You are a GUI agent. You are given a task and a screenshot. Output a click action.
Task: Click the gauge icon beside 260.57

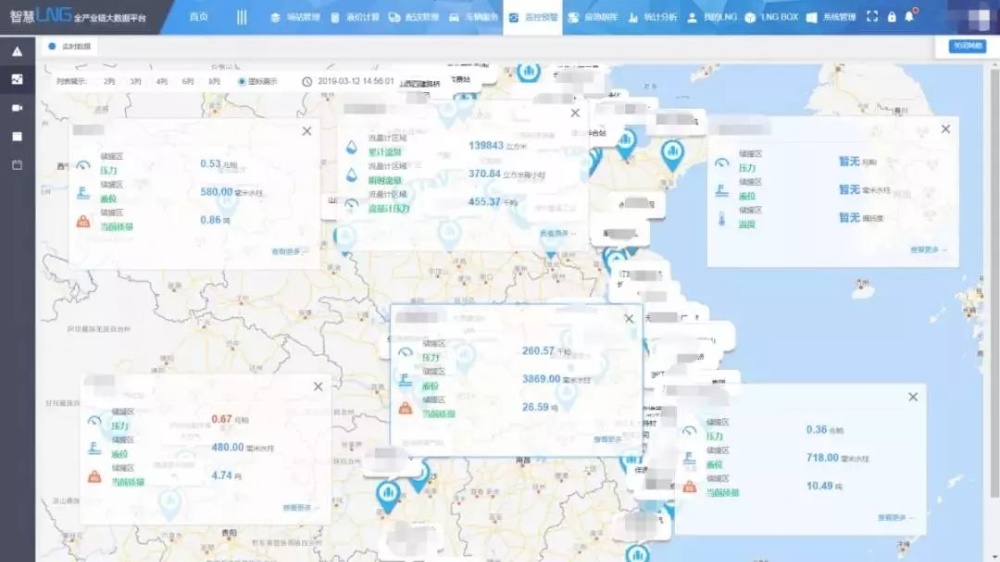[405, 352]
